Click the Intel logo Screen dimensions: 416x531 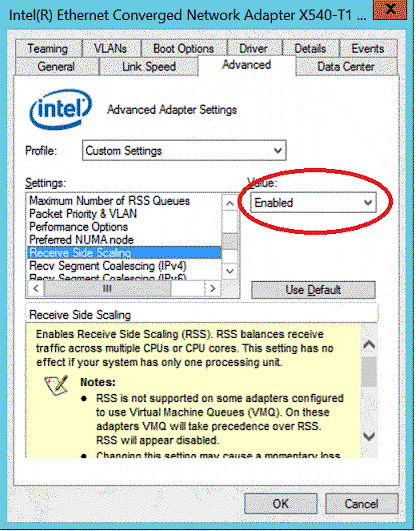point(61,109)
